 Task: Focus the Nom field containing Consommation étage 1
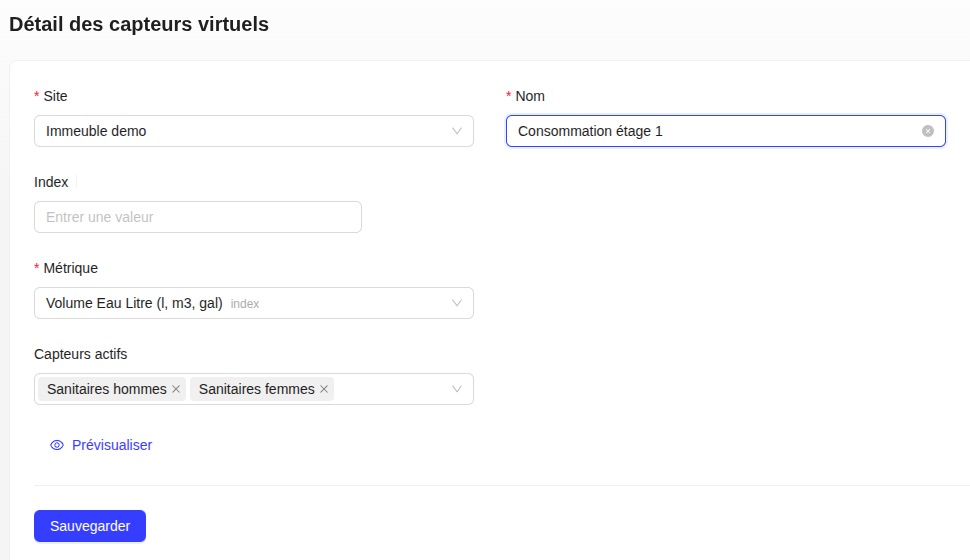pos(700,131)
